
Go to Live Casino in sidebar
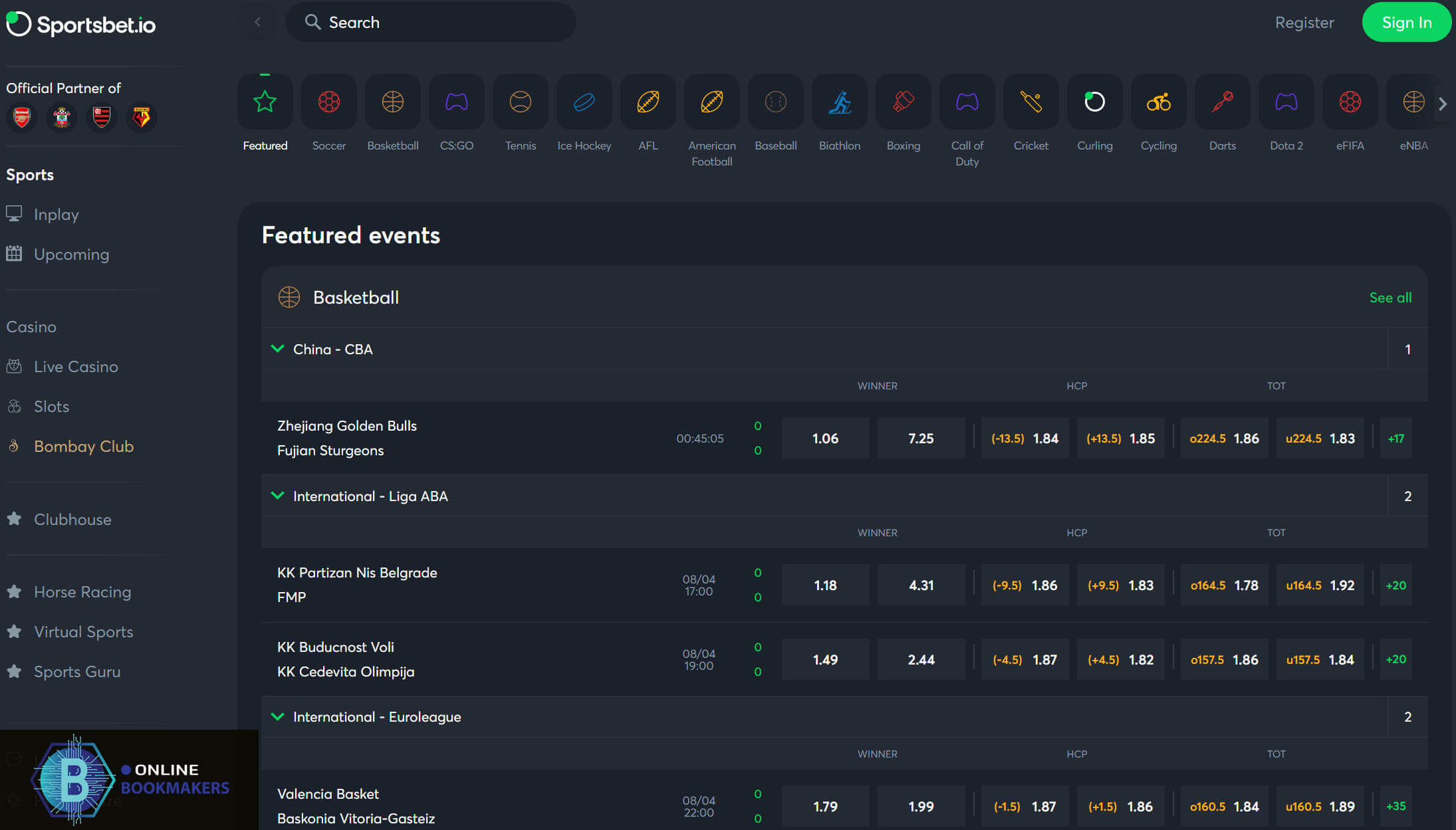tap(76, 367)
